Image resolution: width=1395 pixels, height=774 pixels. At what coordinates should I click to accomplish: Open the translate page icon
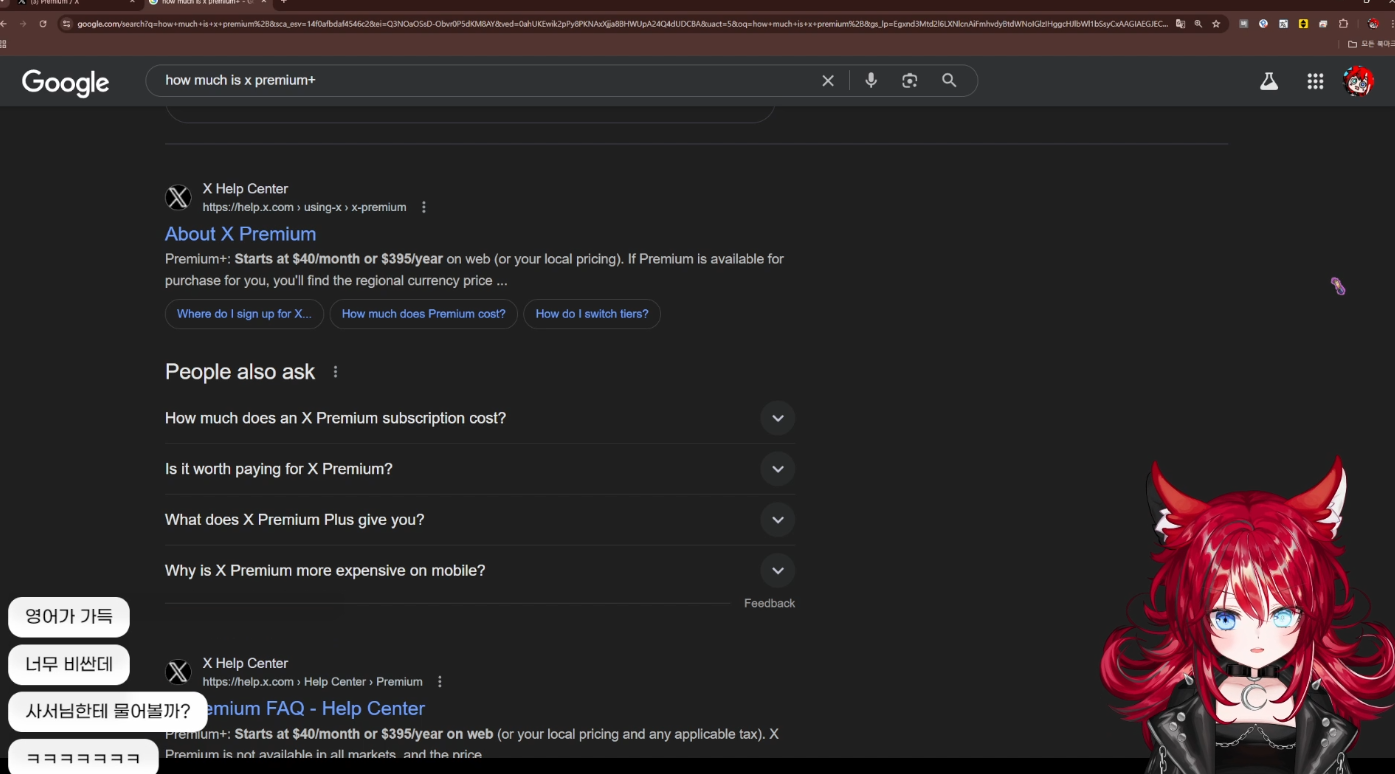click(x=1180, y=23)
